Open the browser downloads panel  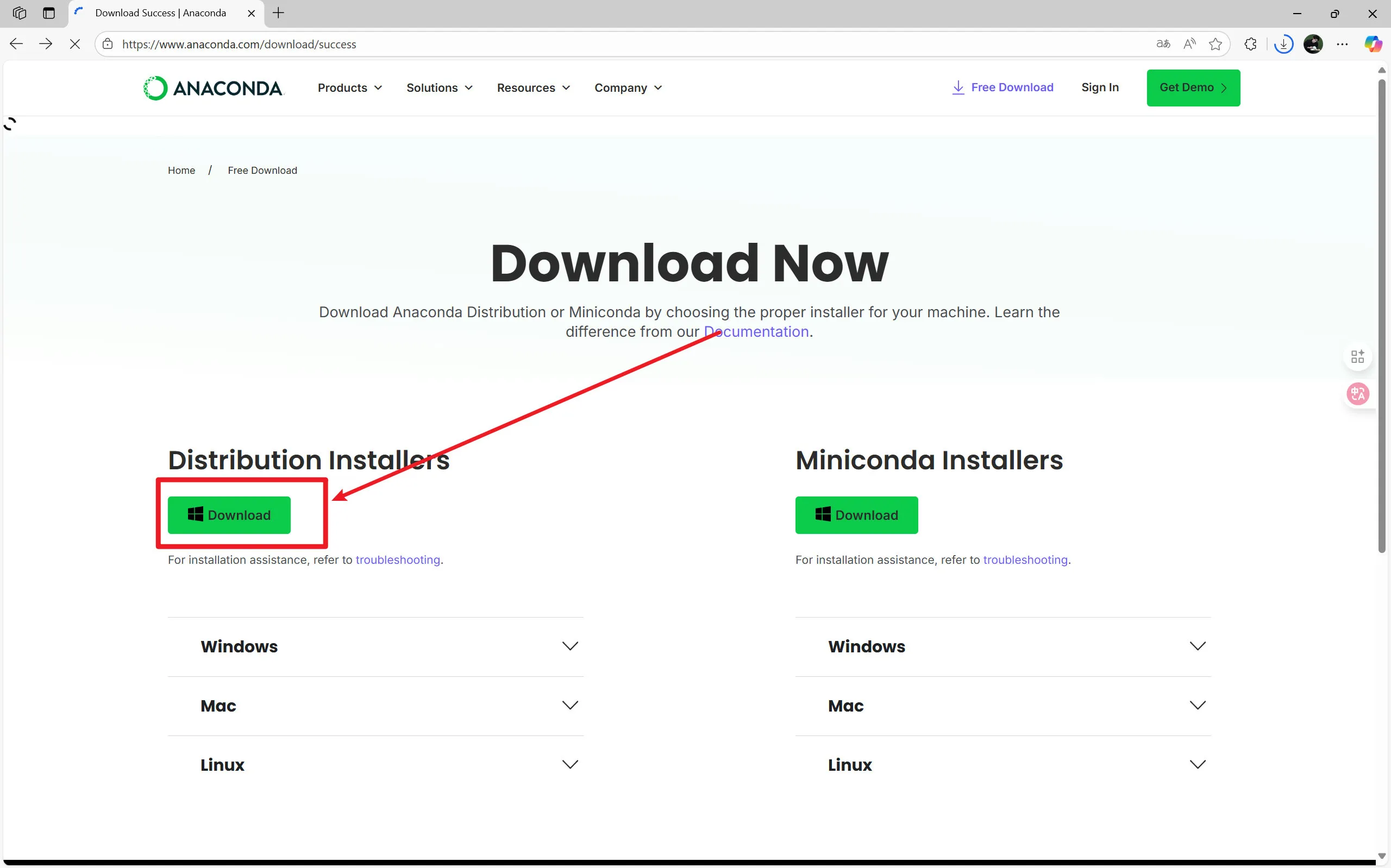click(1283, 44)
